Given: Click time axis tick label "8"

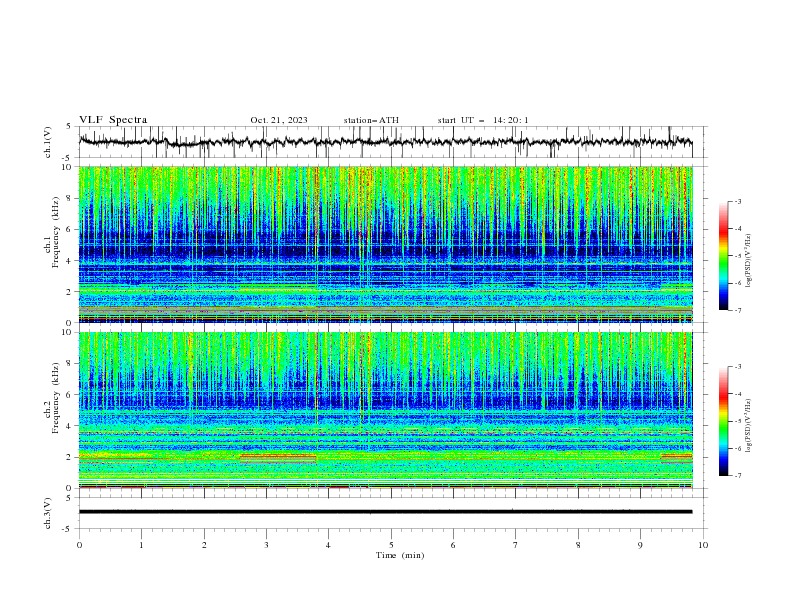Looking at the screenshot, I should [578, 545].
